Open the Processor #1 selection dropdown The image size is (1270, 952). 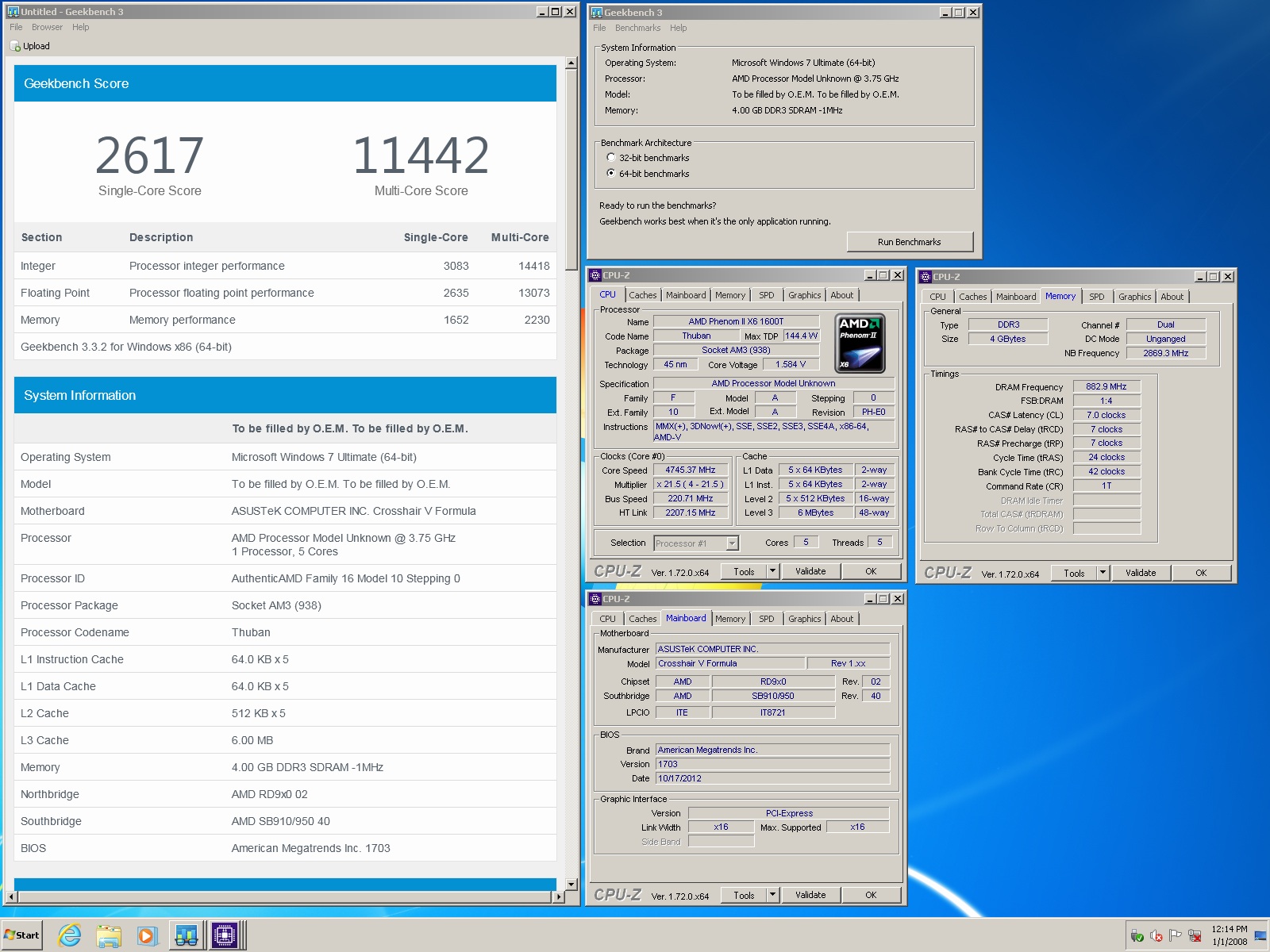(x=733, y=543)
